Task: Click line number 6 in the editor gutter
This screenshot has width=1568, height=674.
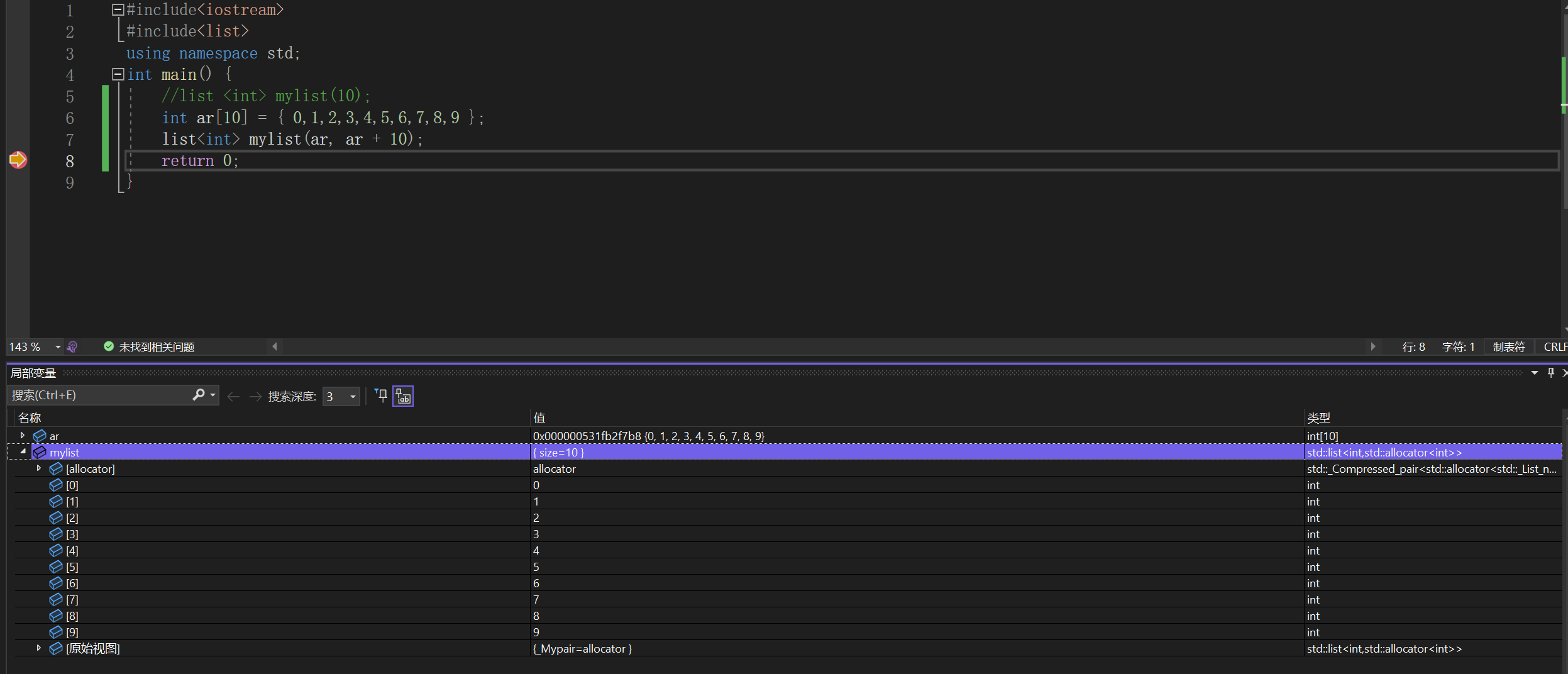Action: [x=70, y=118]
